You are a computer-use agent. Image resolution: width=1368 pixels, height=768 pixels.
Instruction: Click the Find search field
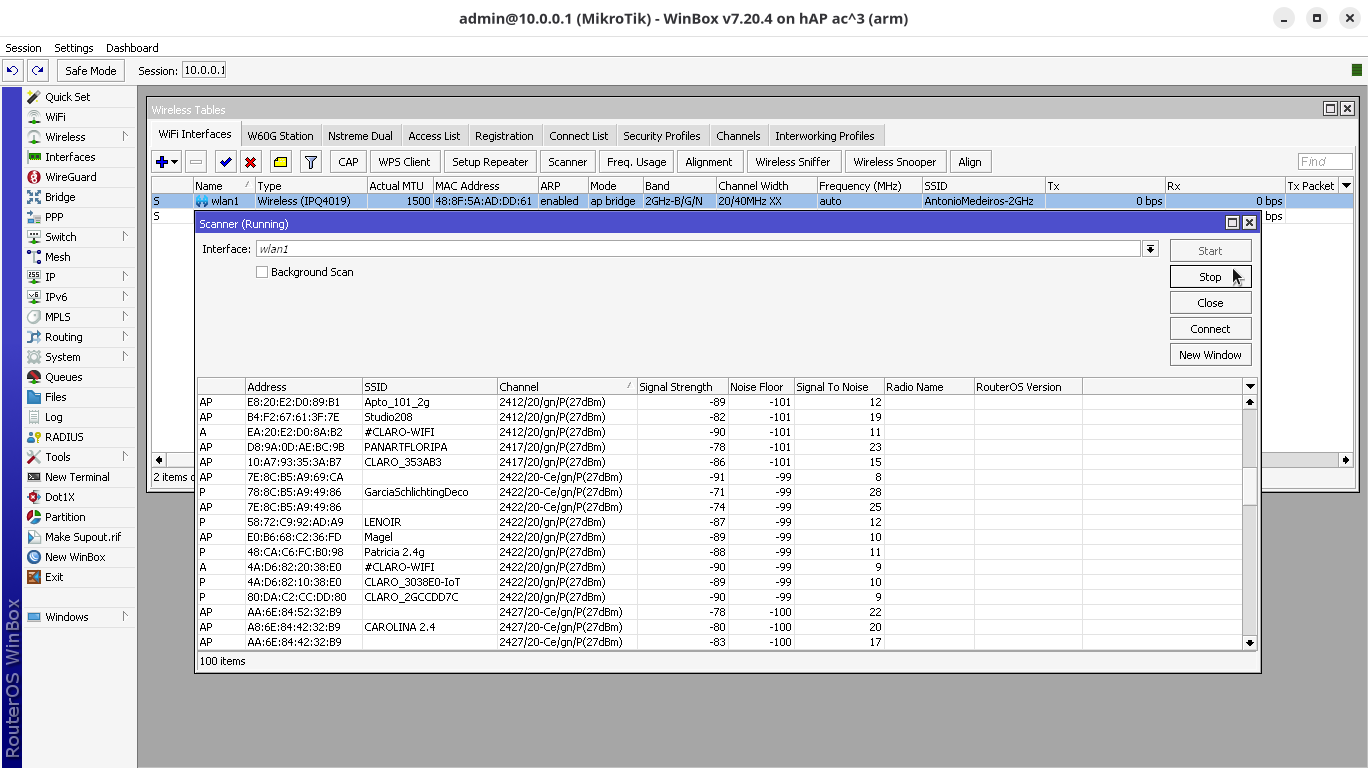tap(1324, 162)
